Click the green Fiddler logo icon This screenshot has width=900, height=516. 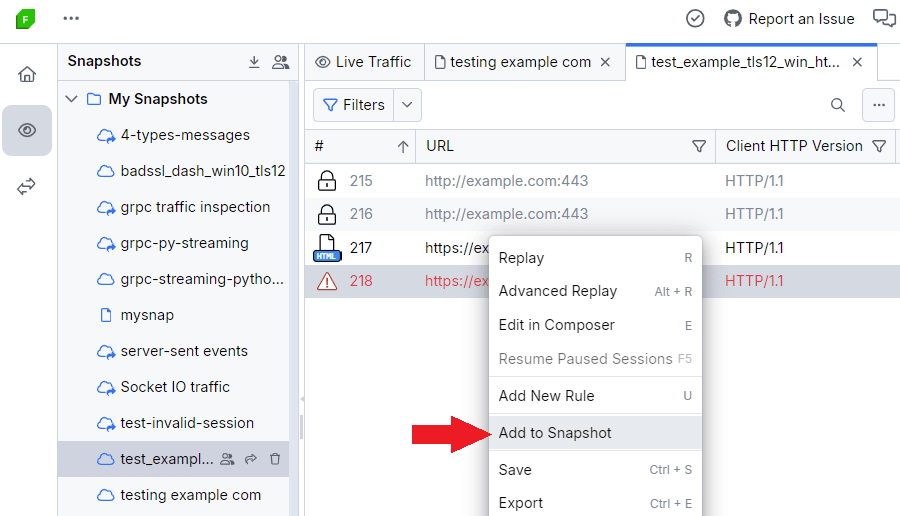[25, 19]
